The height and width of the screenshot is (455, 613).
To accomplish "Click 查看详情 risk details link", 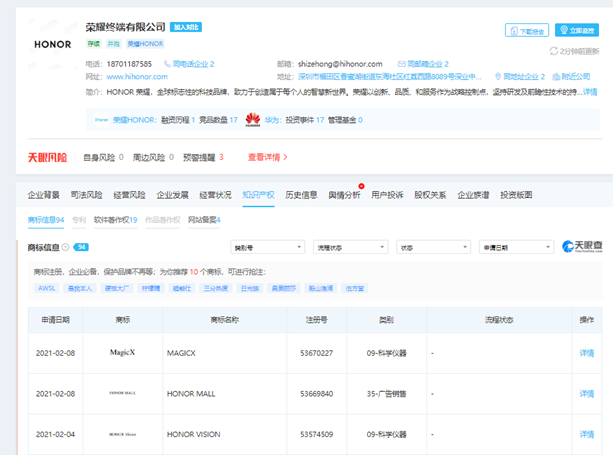I will coord(268,157).
